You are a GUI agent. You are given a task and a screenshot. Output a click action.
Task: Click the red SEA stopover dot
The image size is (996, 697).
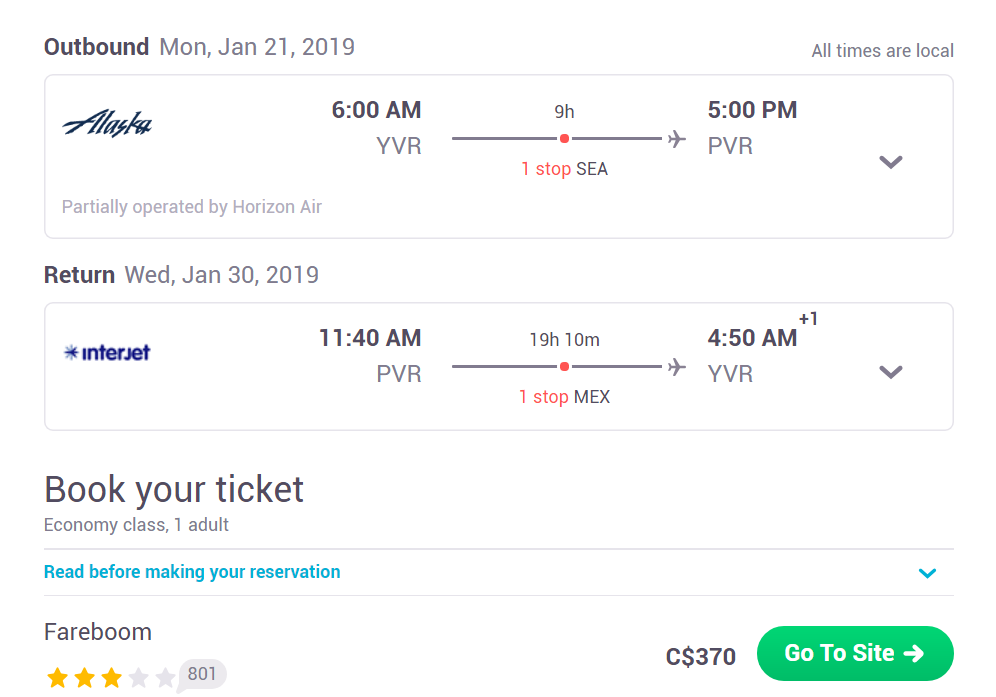click(564, 139)
